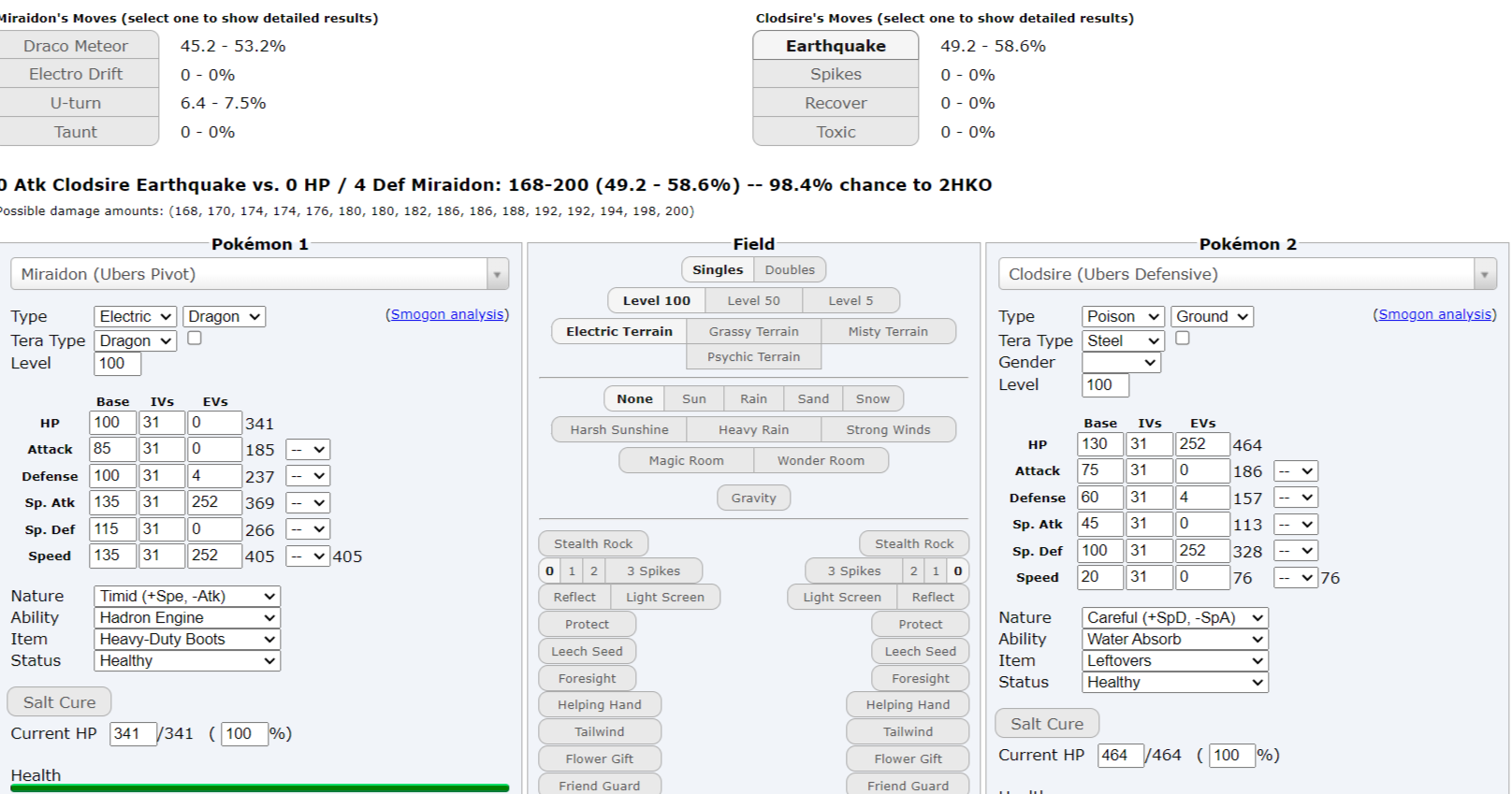This screenshot has width=1512, height=794.
Task: Set field to Level 5
Action: pyautogui.click(x=851, y=300)
